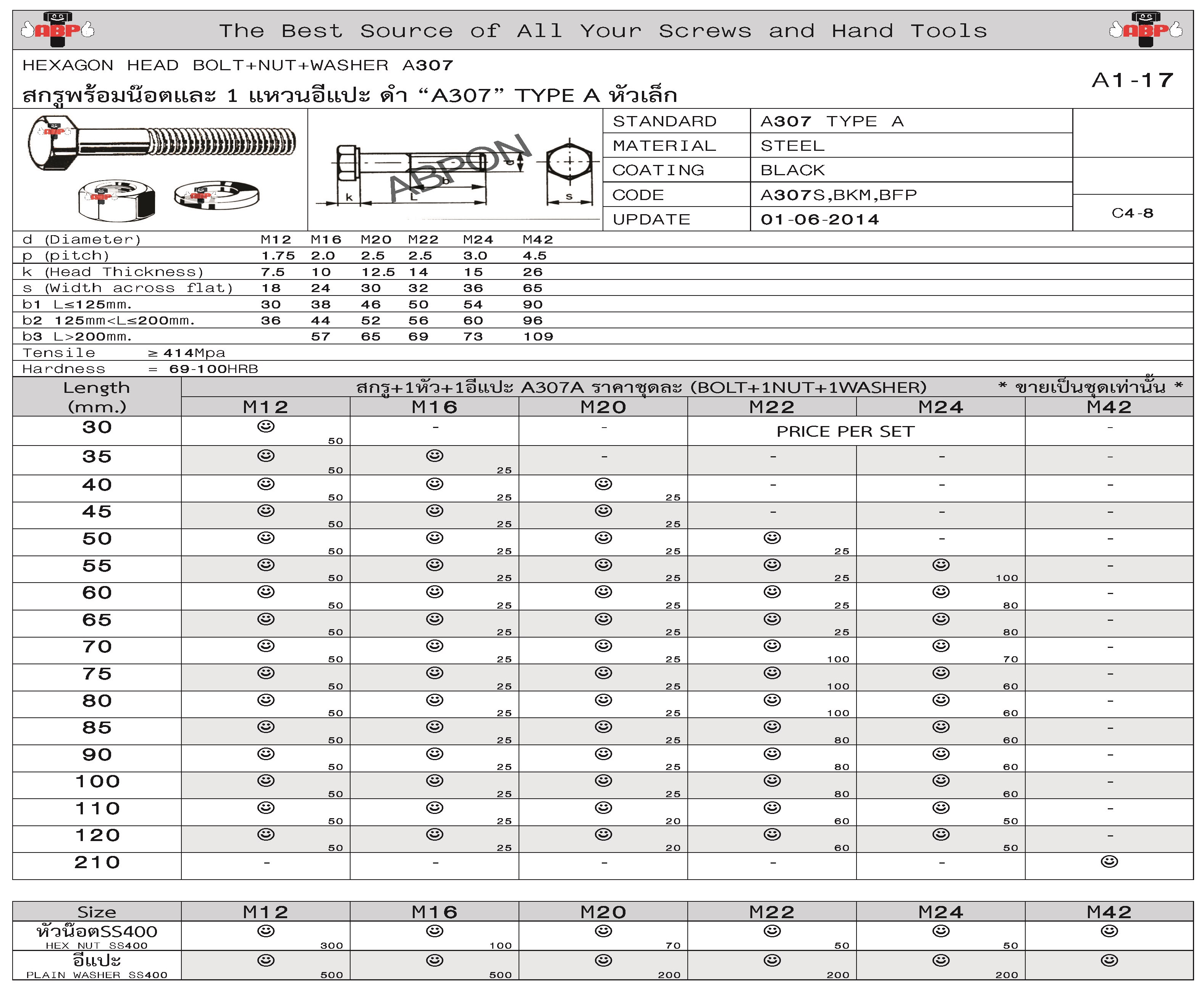Click the Tensile ≥ 414Mpa line

coord(124,353)
